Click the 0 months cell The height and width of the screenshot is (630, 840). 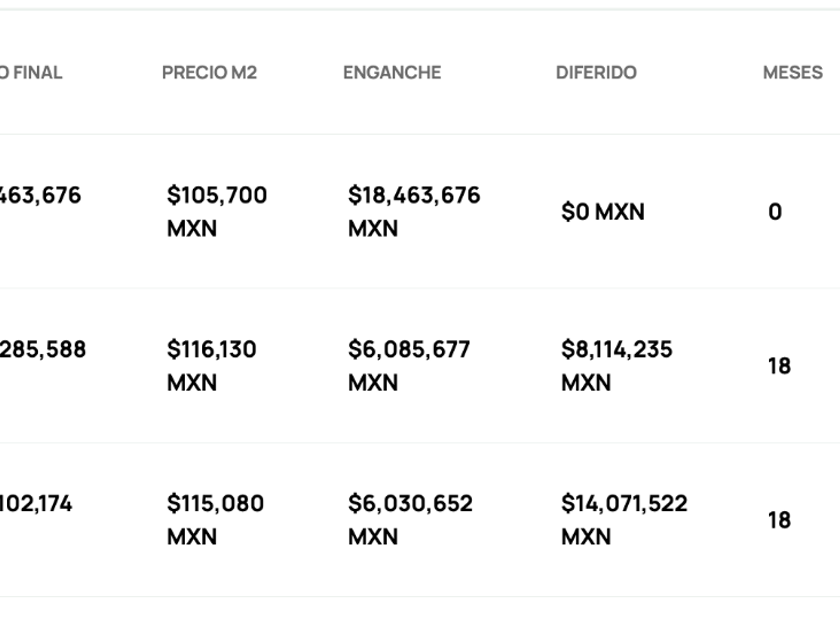(x=775, y=212)
